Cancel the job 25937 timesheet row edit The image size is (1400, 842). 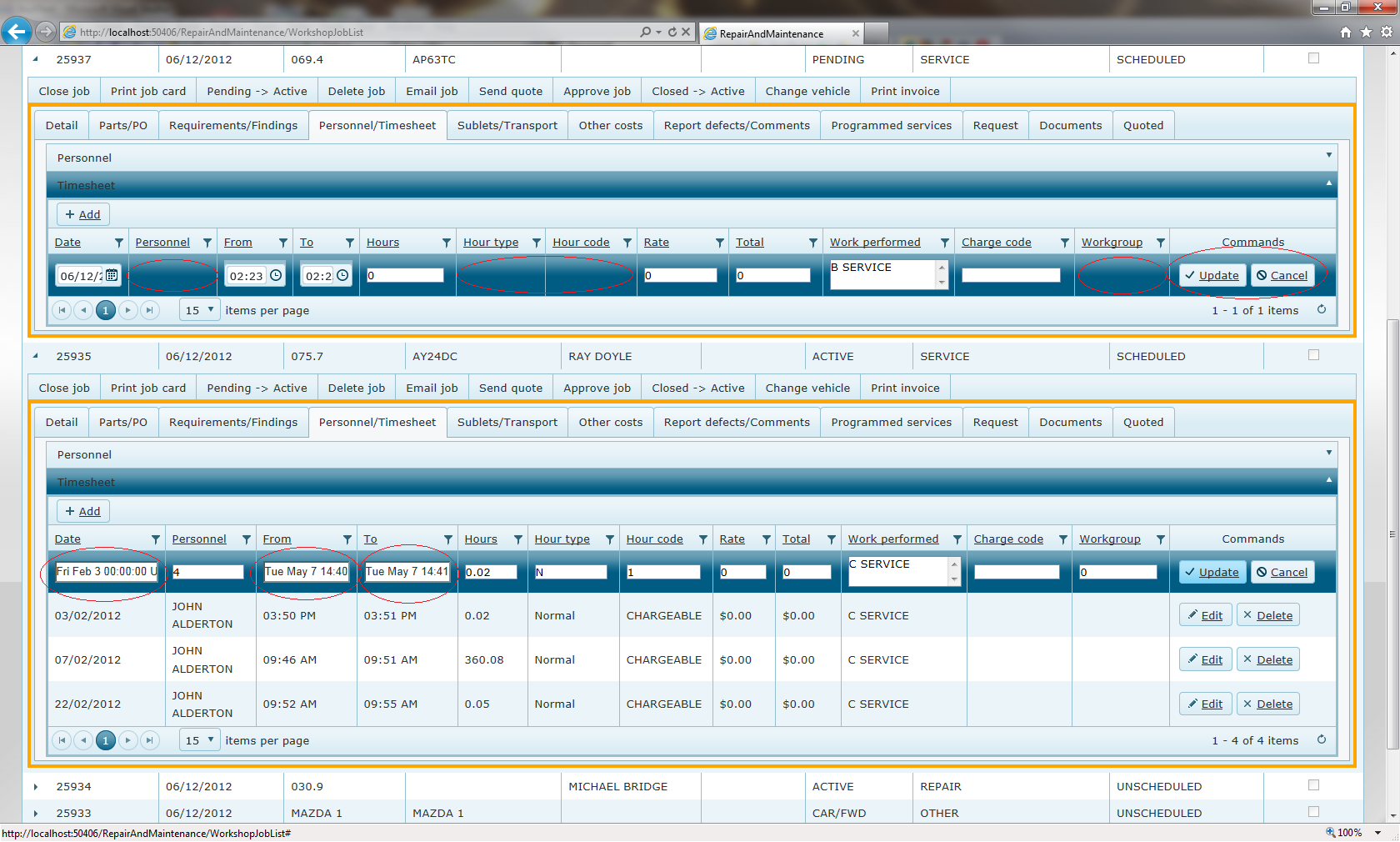(x=1282, y=276)
